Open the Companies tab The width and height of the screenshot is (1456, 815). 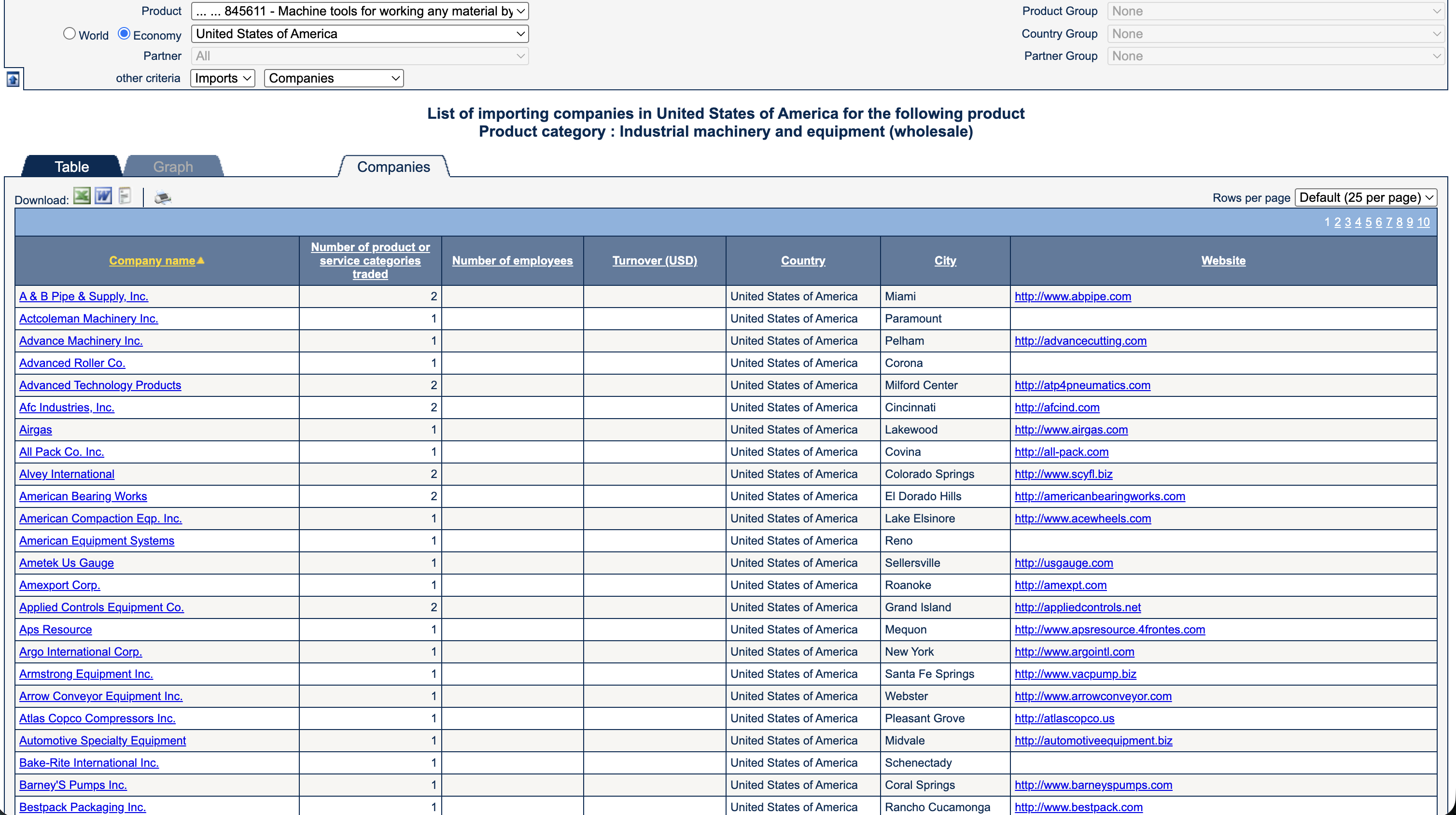tap(393, 167)
